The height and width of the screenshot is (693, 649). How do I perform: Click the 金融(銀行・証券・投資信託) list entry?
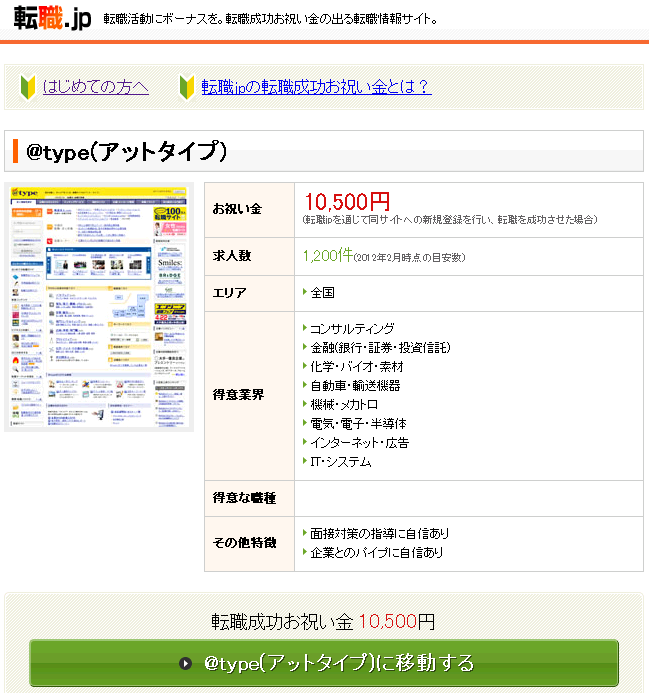click(x=380, y=347)
